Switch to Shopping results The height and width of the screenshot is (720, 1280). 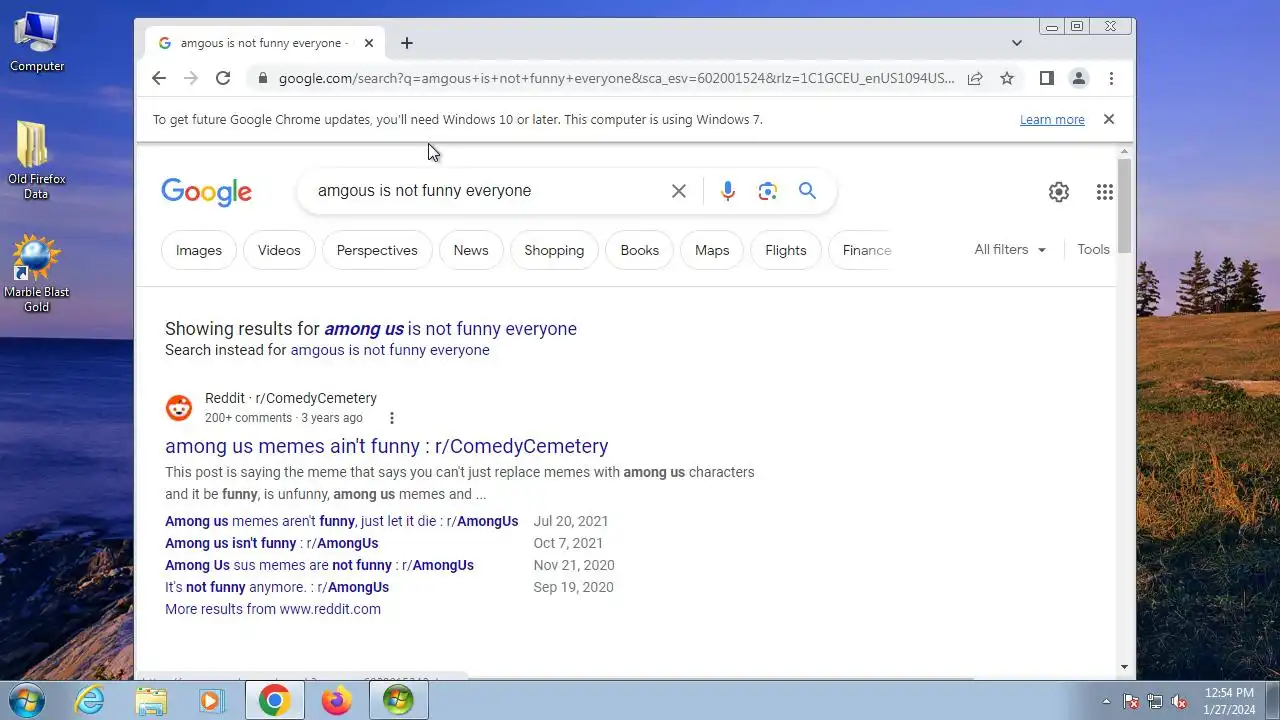tap(554, 250)
